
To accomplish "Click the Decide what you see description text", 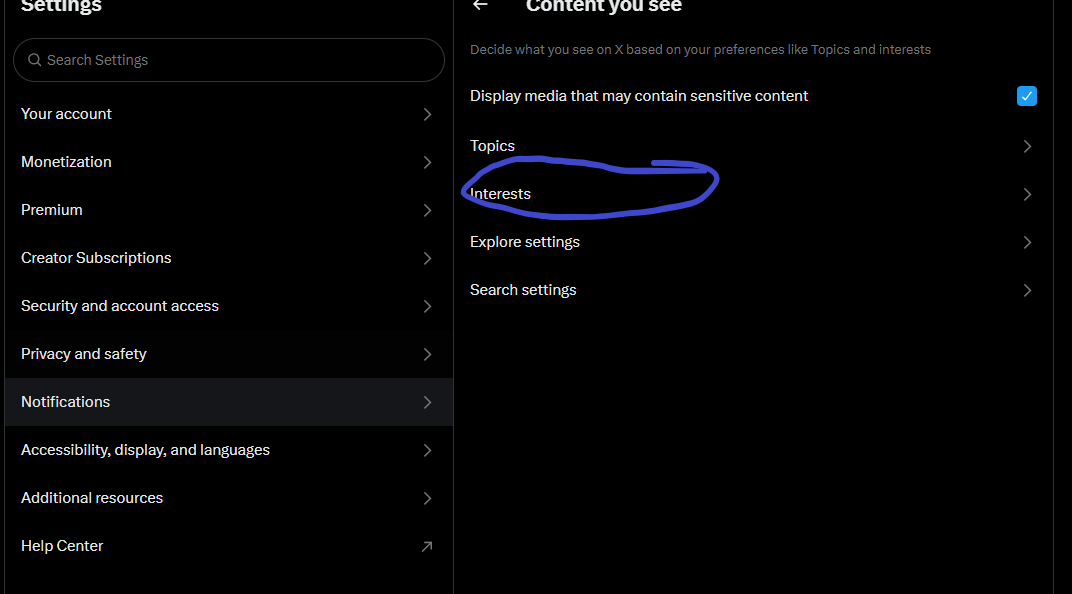I will pos(700,50).
